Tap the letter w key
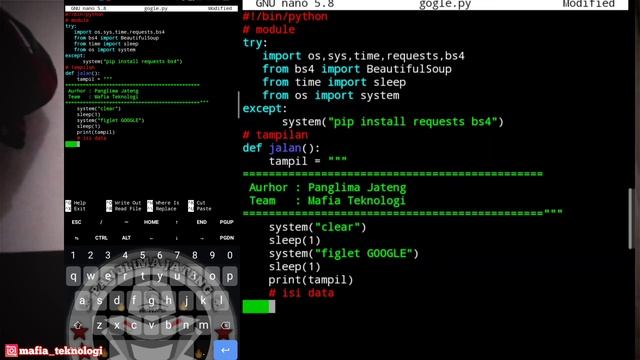 [91, 277]
